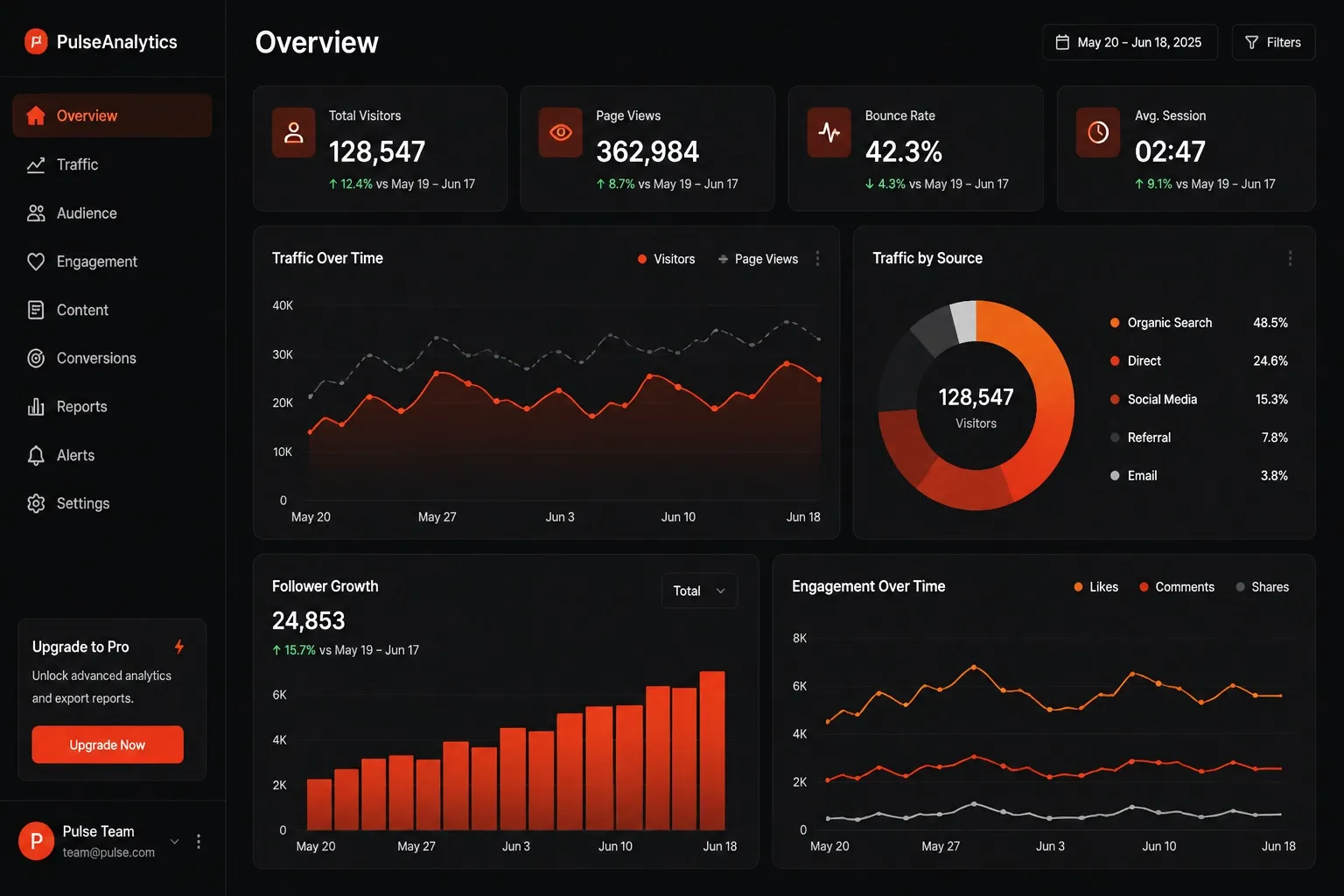
Task: Click the funnel icon on Filters button
Action: click(1252, 42)
